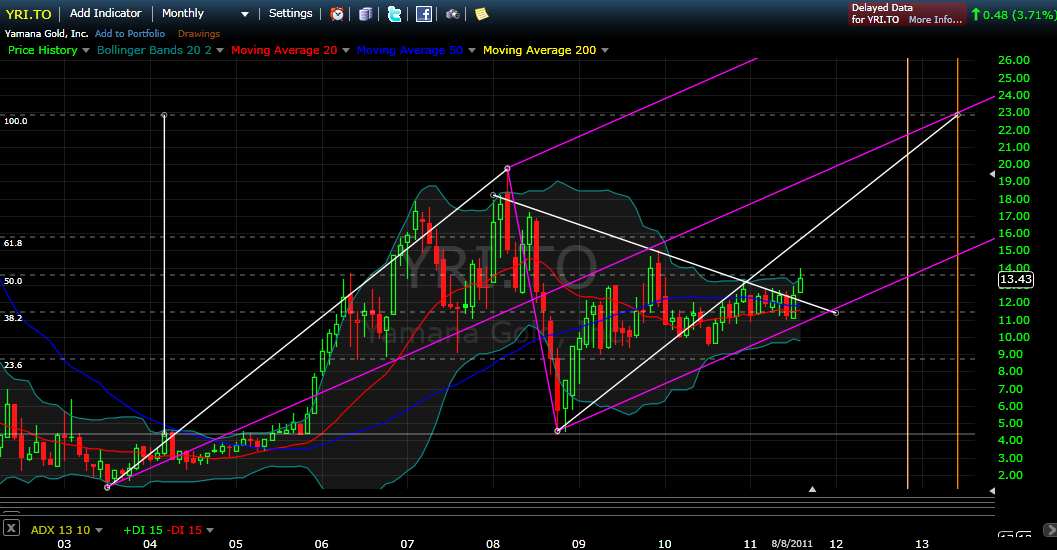Expand Moving Average 20 options arrow

pos(346,51)
